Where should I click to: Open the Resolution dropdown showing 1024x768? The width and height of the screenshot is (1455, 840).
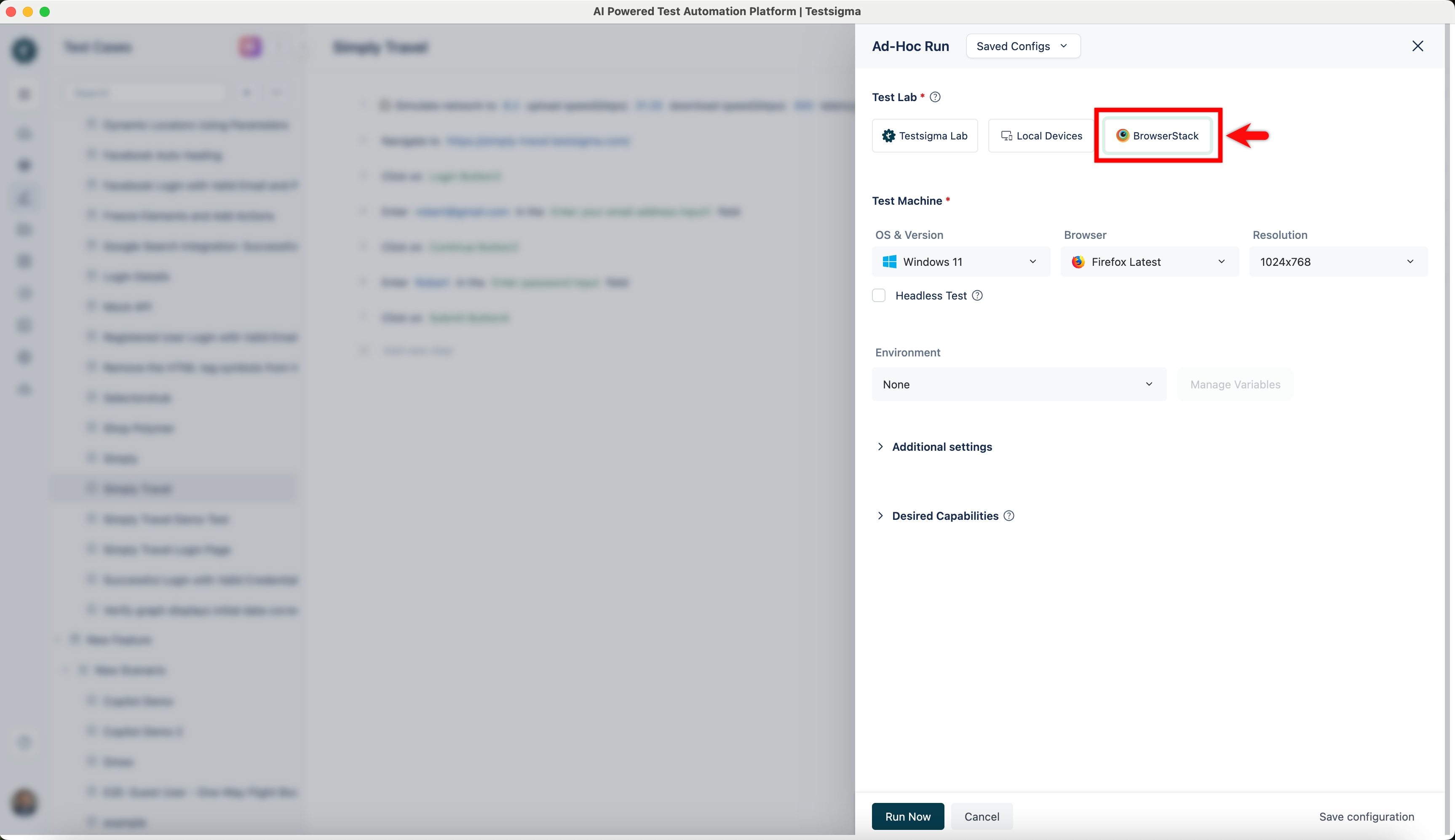(x=1337, y=261)
